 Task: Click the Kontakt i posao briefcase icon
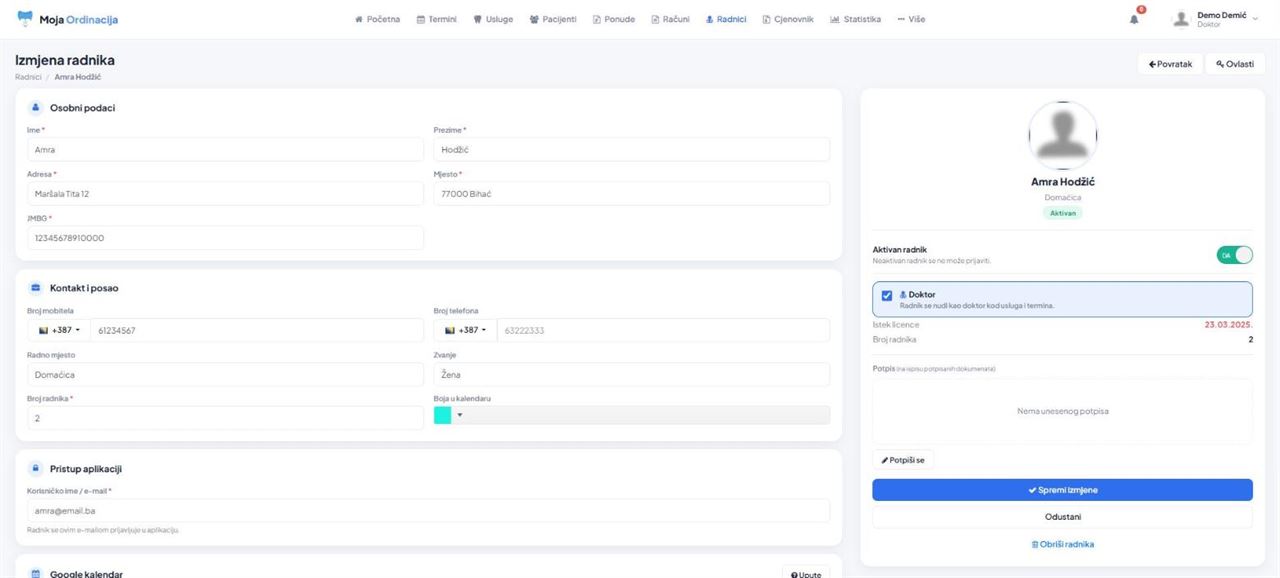[35, 288]
